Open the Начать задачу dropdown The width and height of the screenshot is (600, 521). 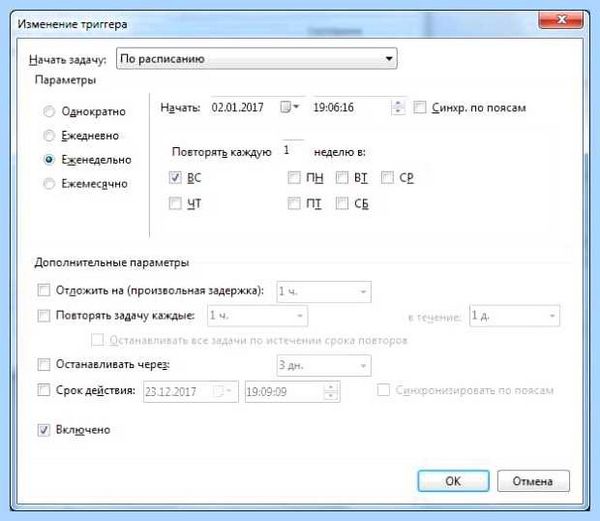257,59
